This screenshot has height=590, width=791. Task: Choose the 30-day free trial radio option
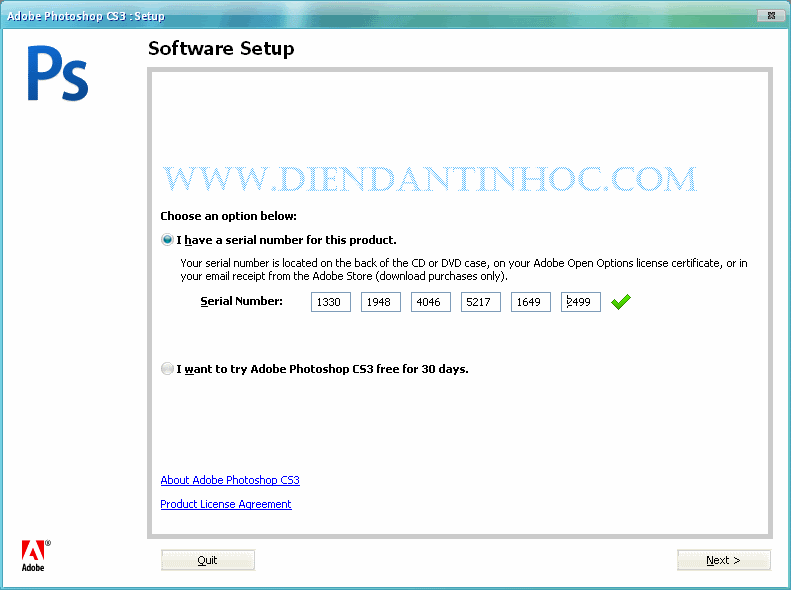167,369
